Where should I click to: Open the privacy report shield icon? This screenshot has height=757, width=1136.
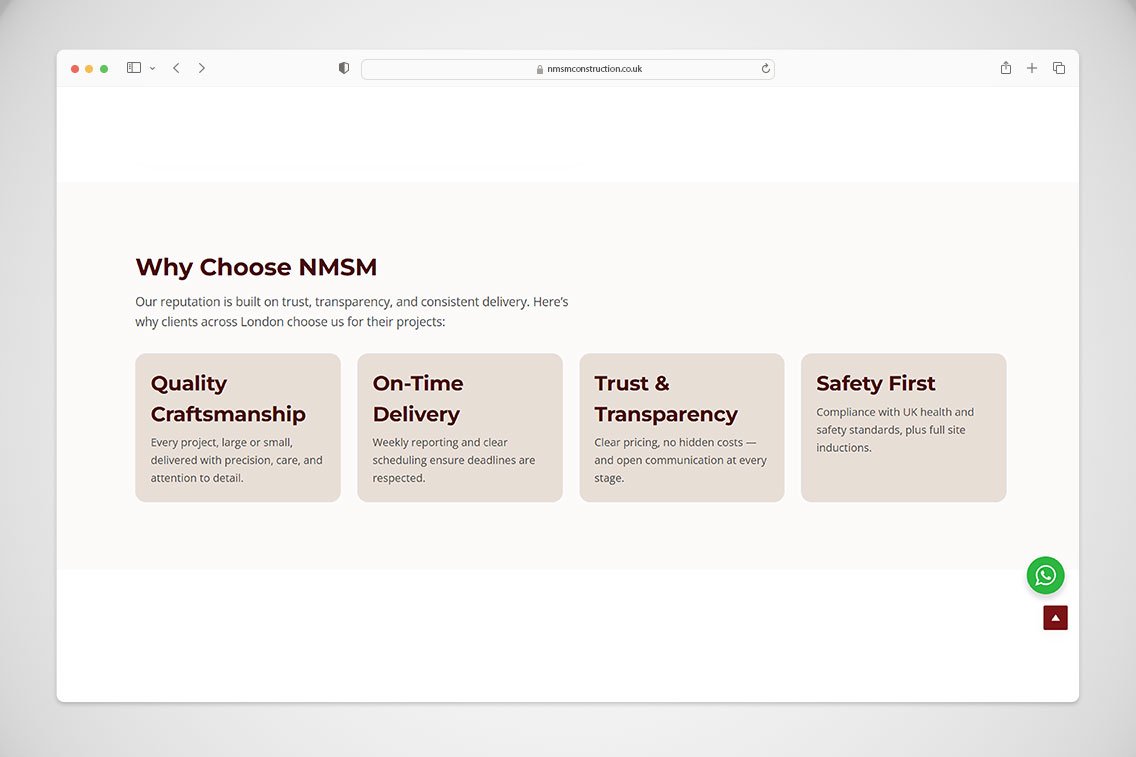pyautogui.click(x=344, y=68)
